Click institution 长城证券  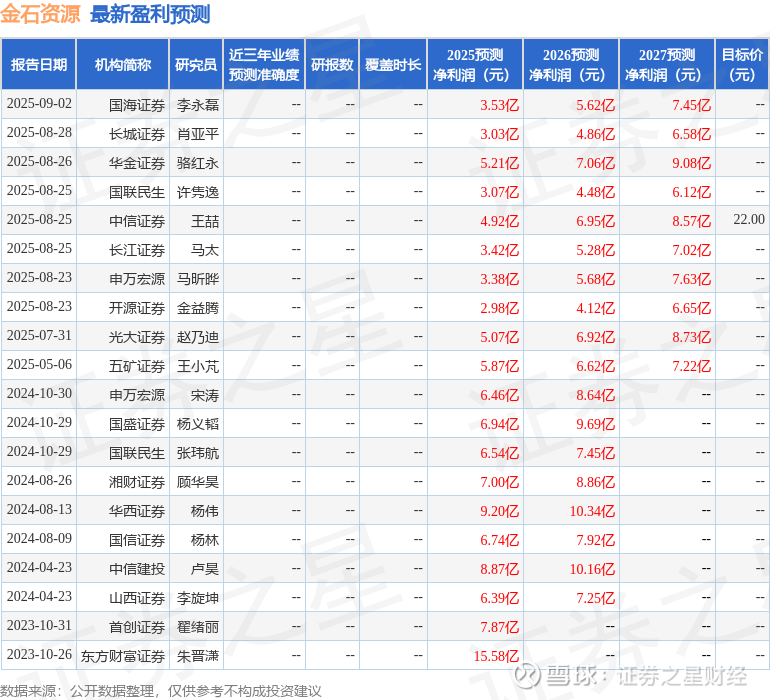coord(137,134)
